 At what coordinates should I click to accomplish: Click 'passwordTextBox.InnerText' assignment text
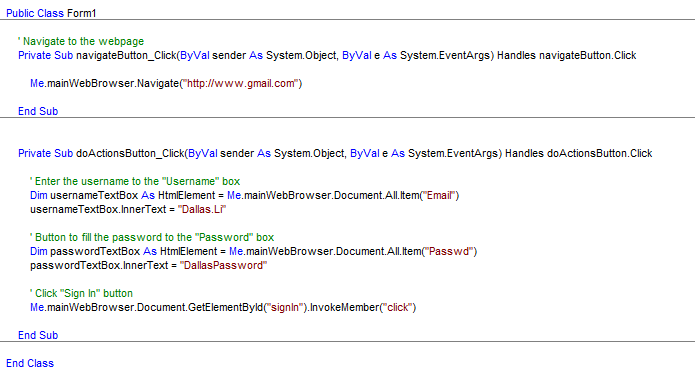point(148,265)
